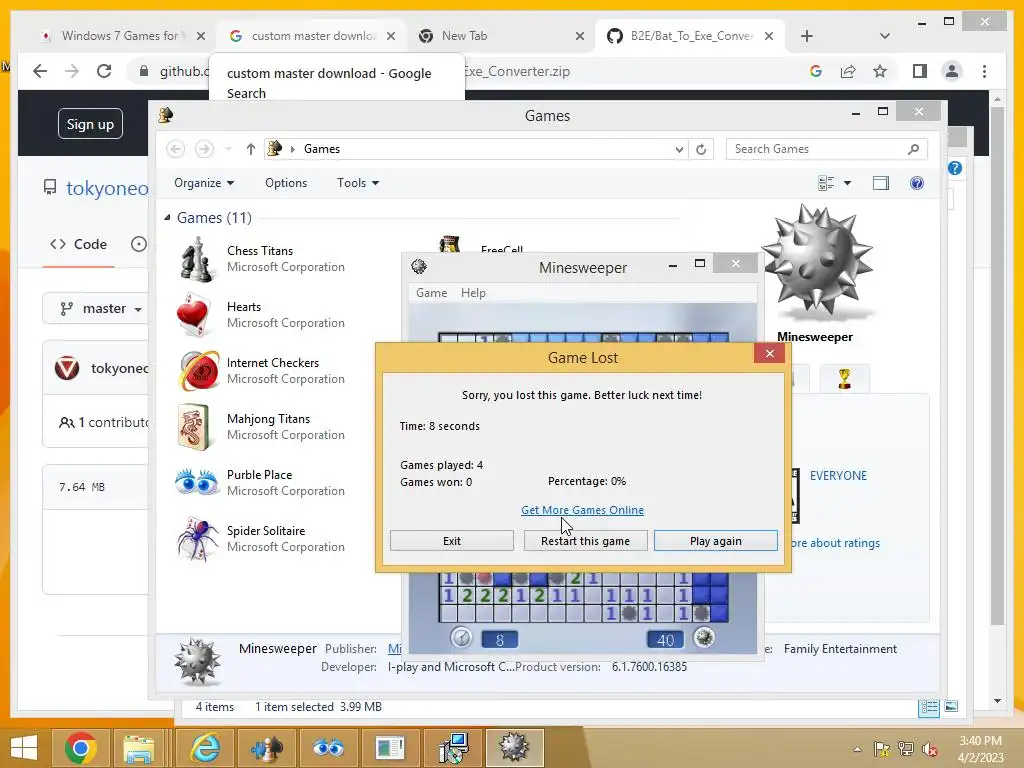
Task: Click Chrome back arrow
Action: click(x=40, y=71)
